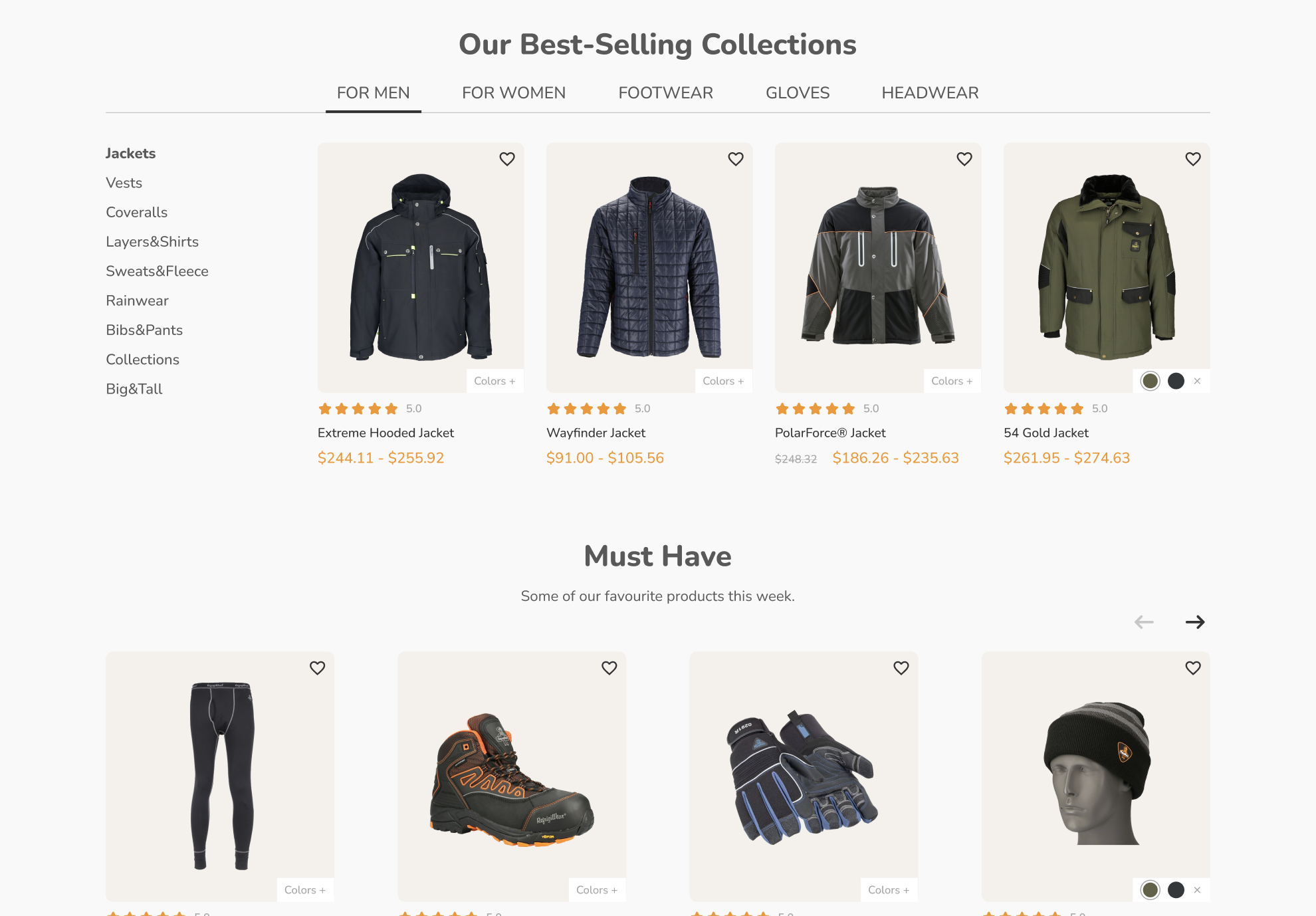The height and width of the screenshot is (916, 1316).
Task: Select the Coveralls category link
Action: 137,212
